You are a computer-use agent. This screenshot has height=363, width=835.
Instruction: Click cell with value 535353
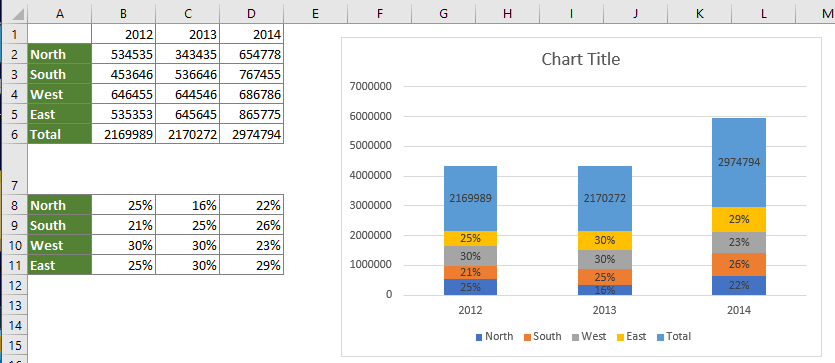(124, 114)
